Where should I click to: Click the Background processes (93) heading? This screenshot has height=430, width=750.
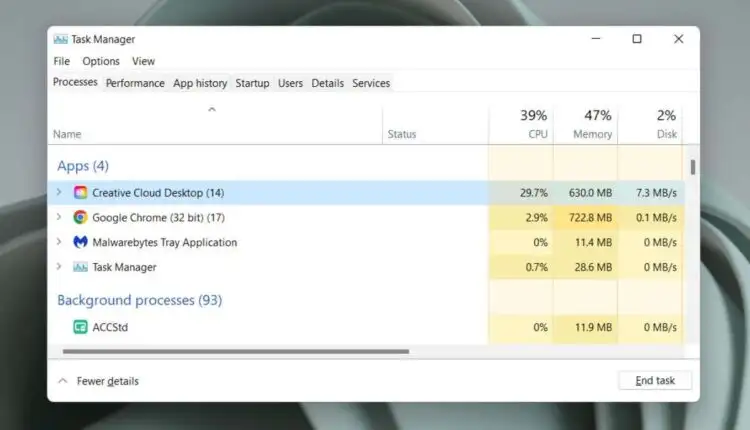[x=140, y=300]
